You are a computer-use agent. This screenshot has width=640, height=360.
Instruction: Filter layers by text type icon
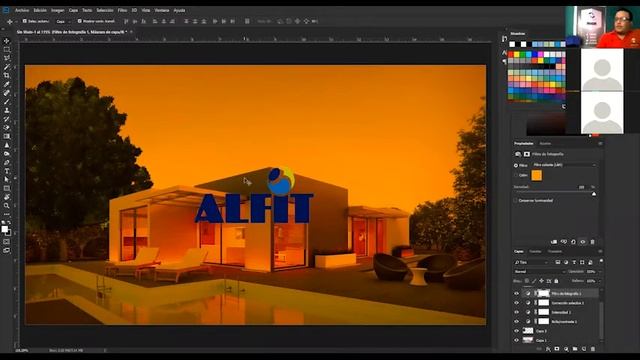click(574, 262)
